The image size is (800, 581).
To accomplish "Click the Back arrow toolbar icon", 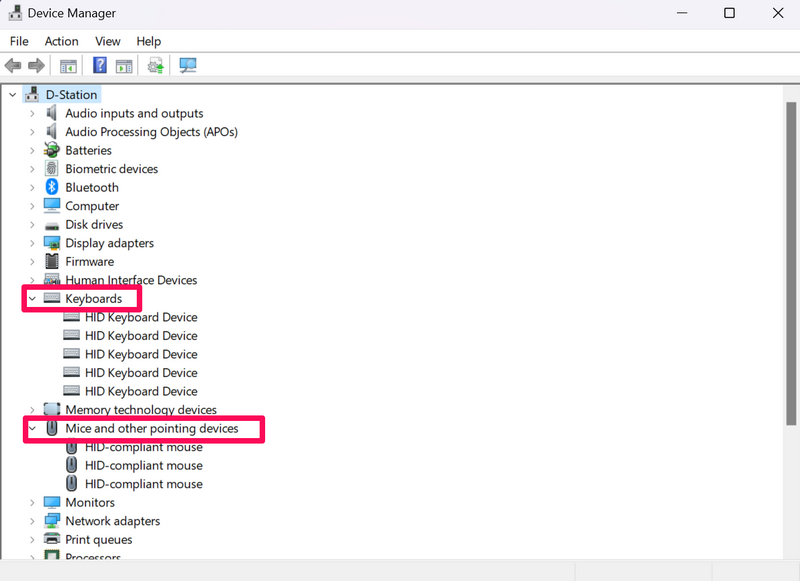I will (13, 66).
